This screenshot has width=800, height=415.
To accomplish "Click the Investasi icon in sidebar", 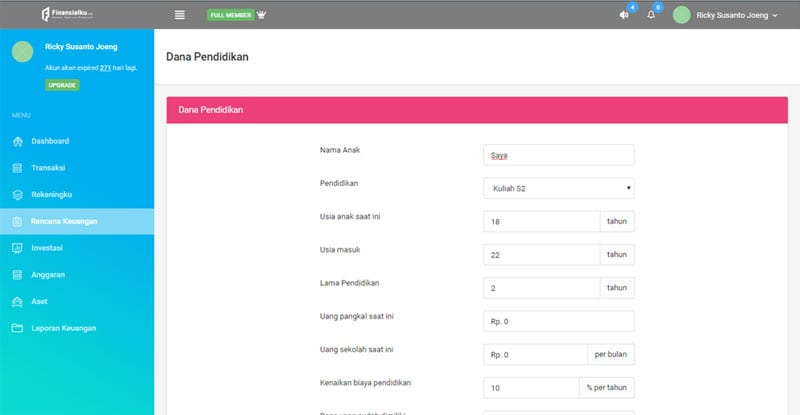I will 17,248.
